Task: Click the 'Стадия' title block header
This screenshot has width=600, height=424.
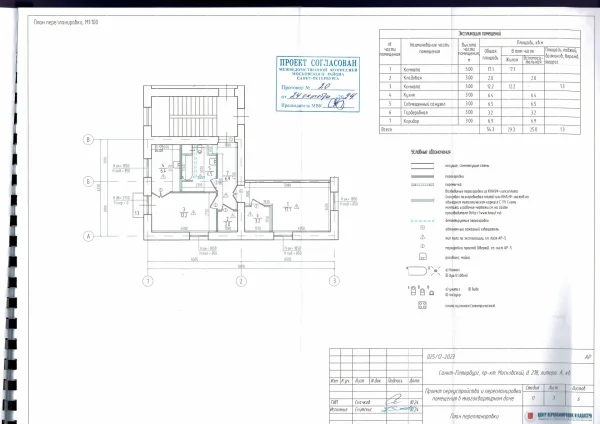Action: pyautogui.click(x=532, y=388)
